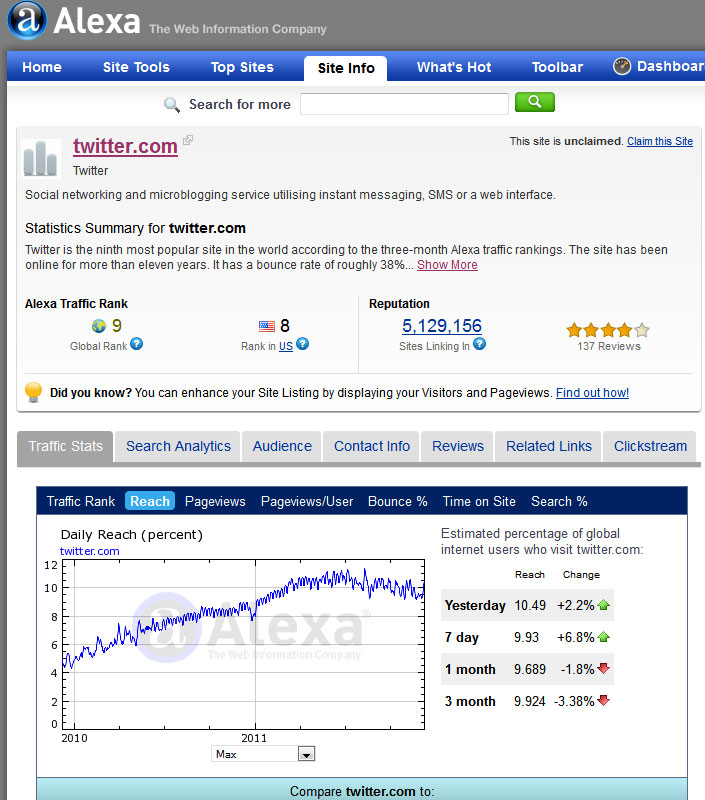Select the Site Info tab
This screenshot has width=705, height=800.
pyautogui.click(x=346, y=68)
